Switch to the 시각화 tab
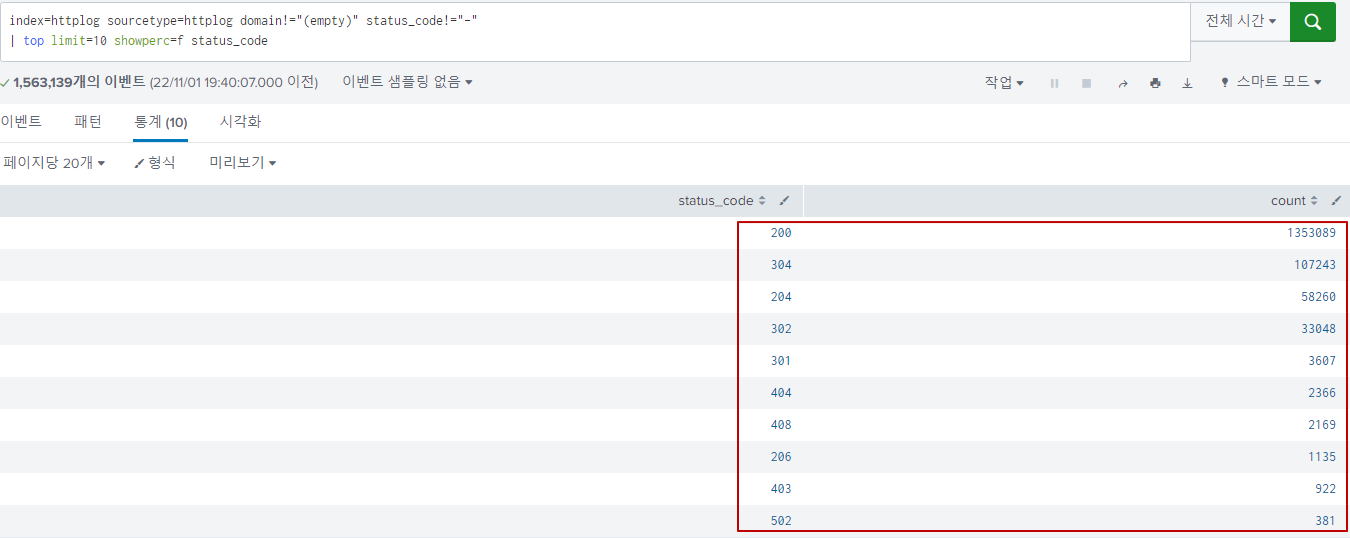 coord(240,122)
